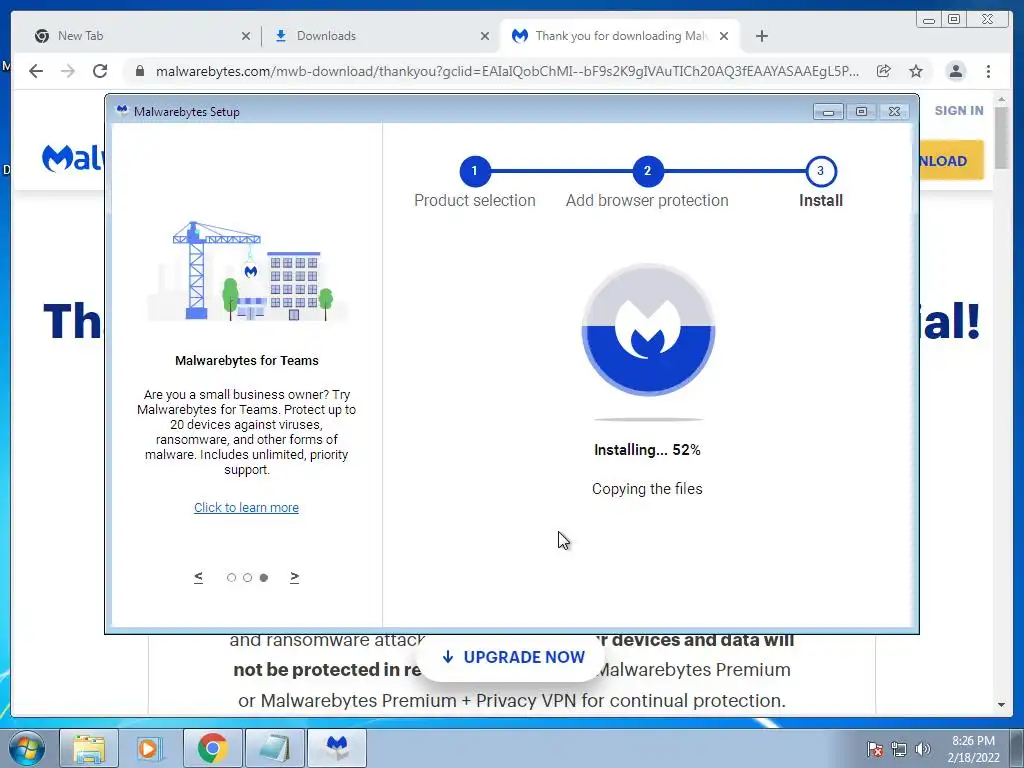
Task: Open the Chrome three-dot menu
Action: point(988,71)
